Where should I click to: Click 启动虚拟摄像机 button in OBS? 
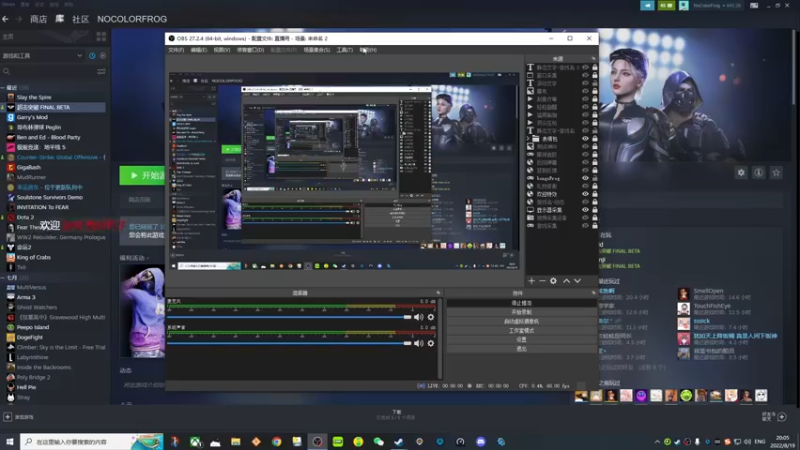coord(521,321)
